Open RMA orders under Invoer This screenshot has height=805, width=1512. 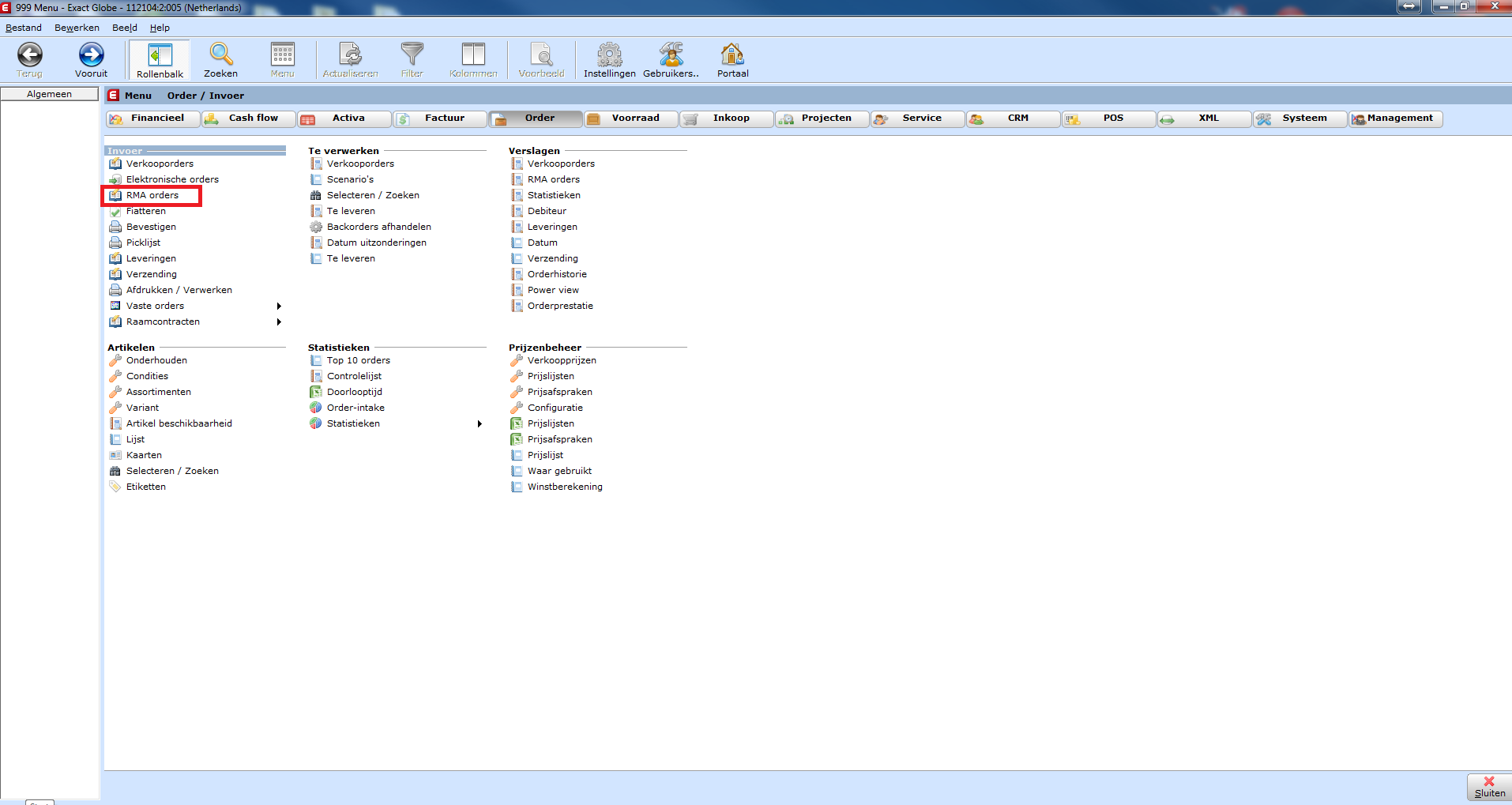click(152, 195)
